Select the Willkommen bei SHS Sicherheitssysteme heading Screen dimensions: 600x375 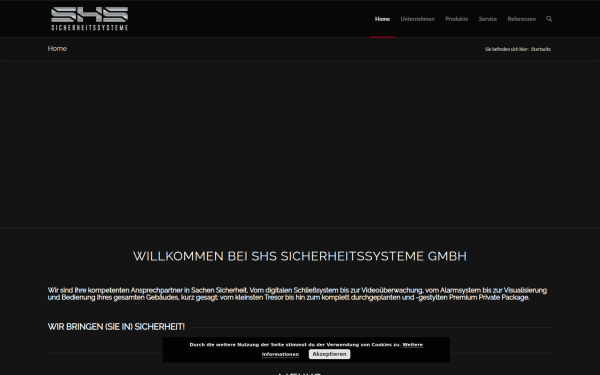[300, 256]
